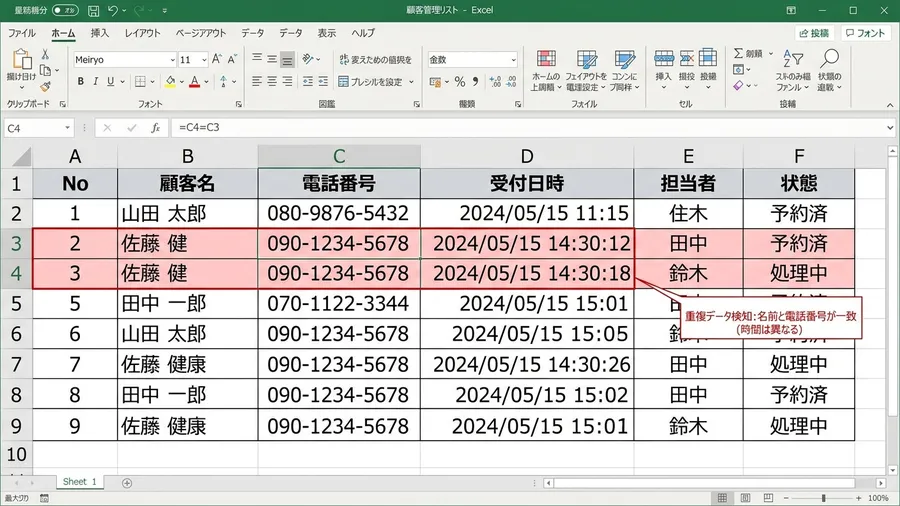Center text horizontally

click(x=271, y=81)
